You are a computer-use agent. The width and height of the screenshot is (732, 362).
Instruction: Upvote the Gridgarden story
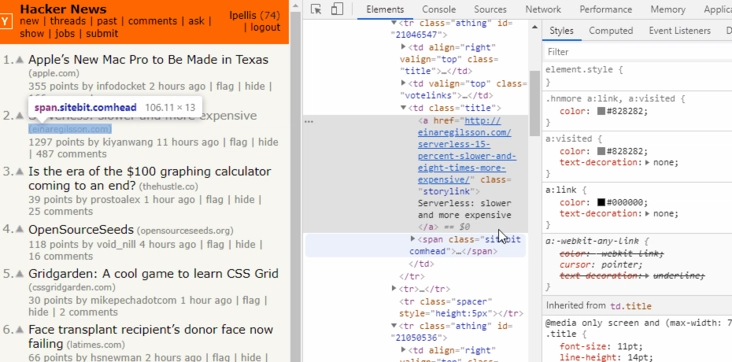tap(20, 273)
